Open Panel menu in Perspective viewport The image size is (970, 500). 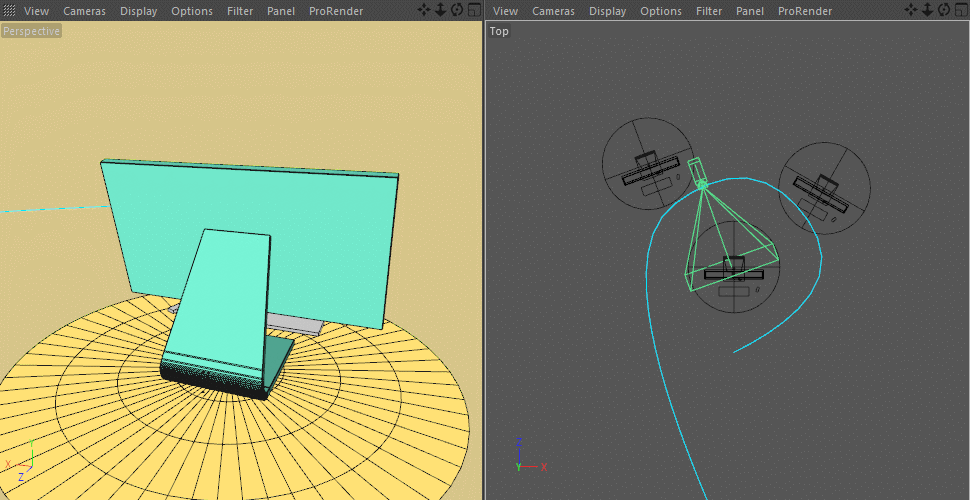(x=281, y=11)
